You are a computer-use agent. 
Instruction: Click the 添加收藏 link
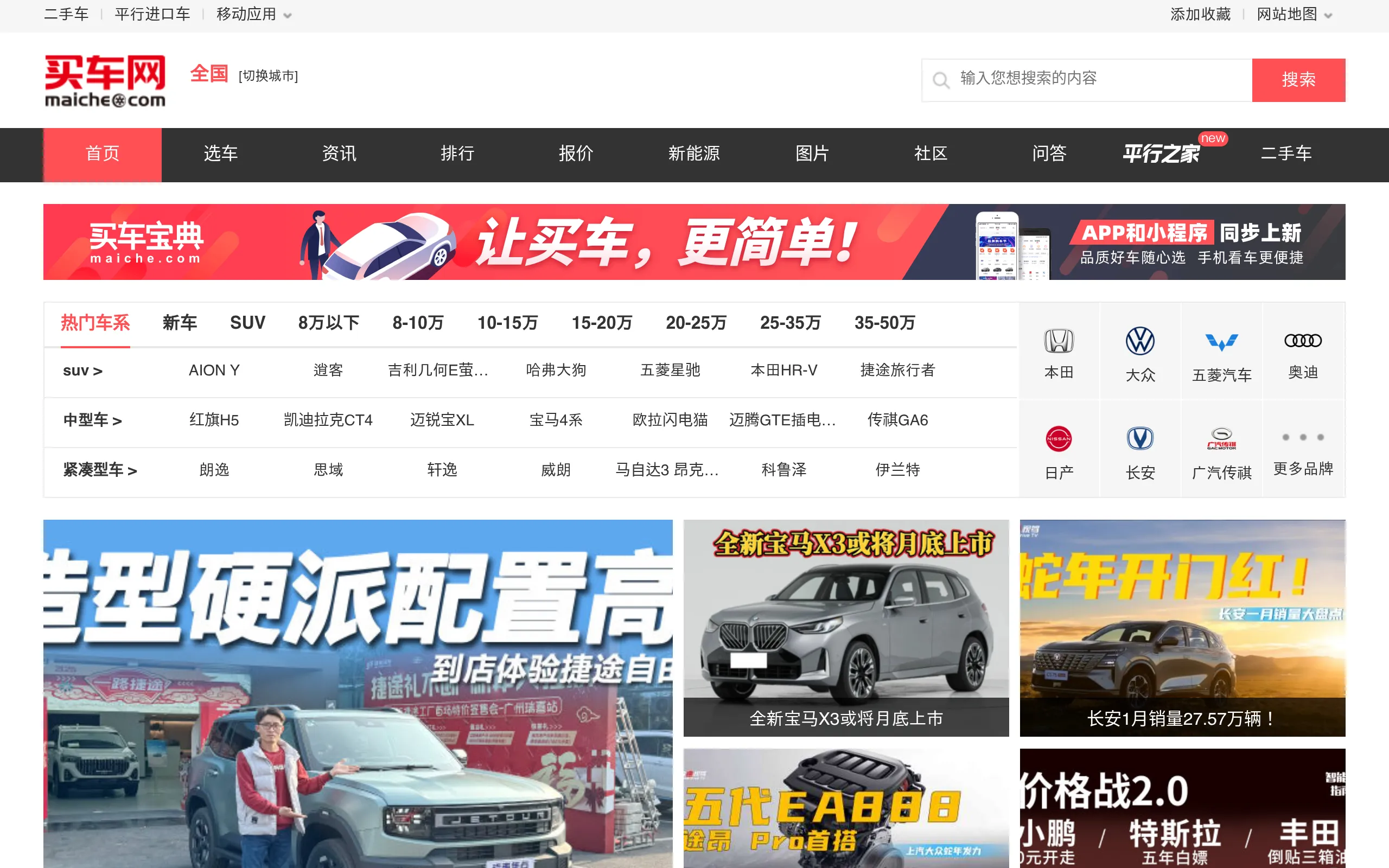pos(1200,14)
